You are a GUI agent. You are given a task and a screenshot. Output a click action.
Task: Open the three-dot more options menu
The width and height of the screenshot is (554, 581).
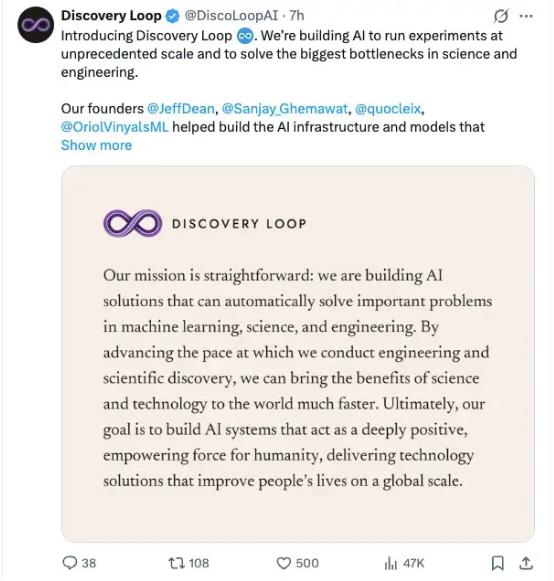click(526, 16)
